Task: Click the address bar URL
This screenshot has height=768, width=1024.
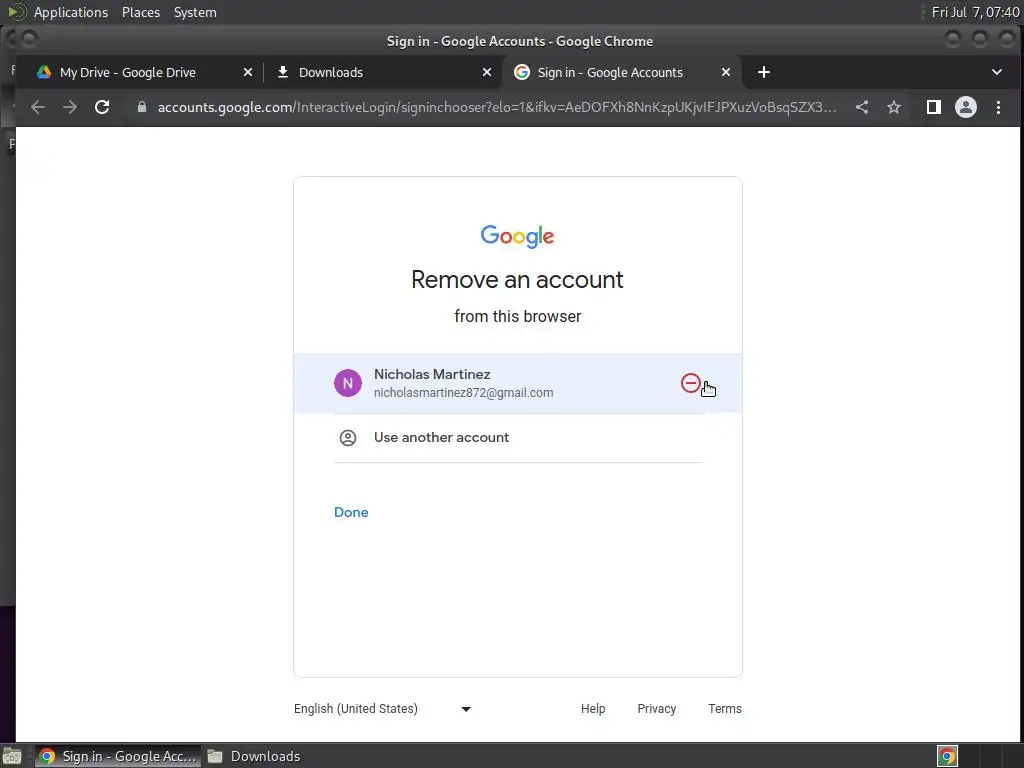Action: (x=496, y=107)
